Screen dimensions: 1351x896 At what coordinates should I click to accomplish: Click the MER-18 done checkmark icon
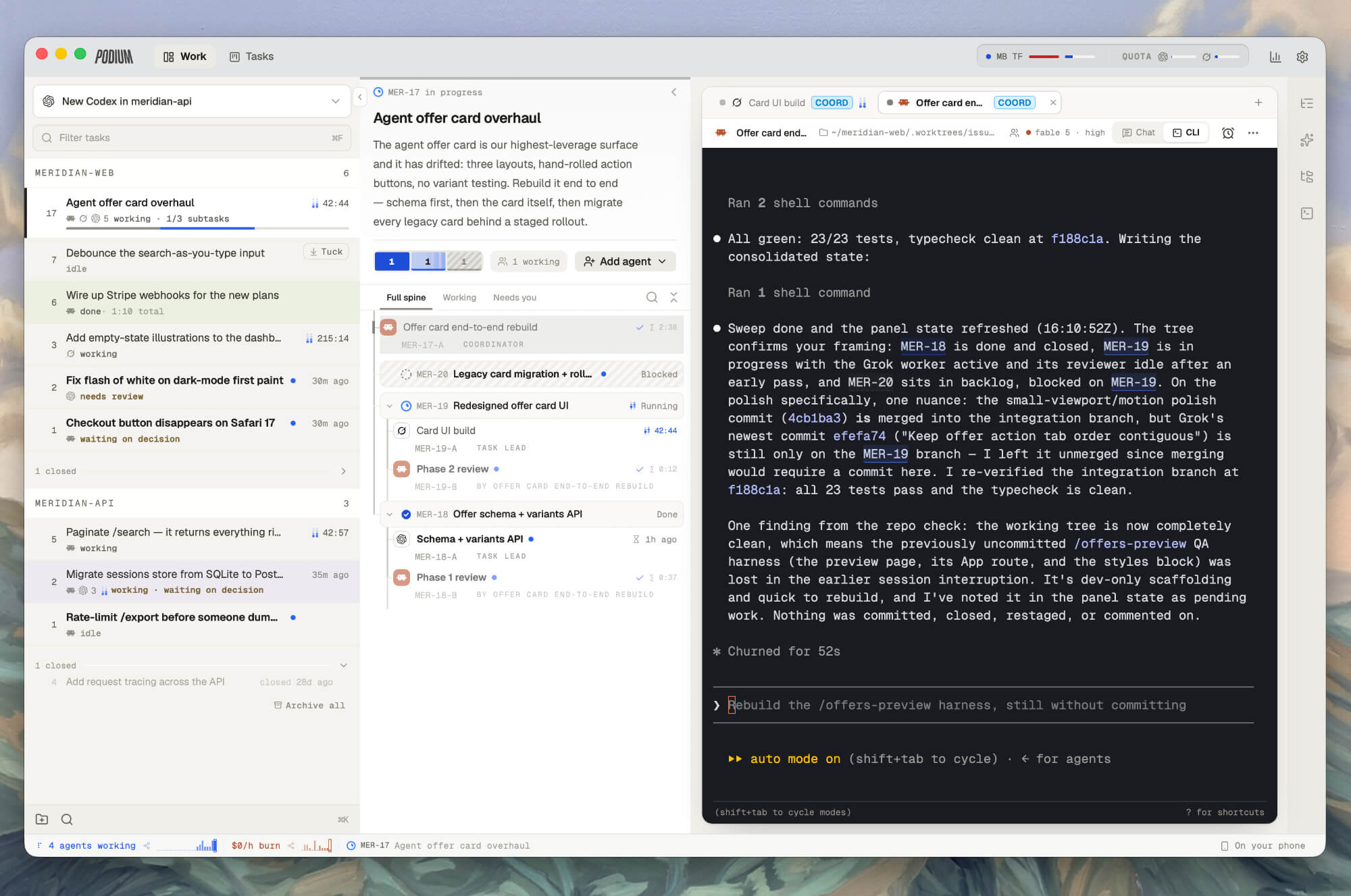(x=406, y=515)
